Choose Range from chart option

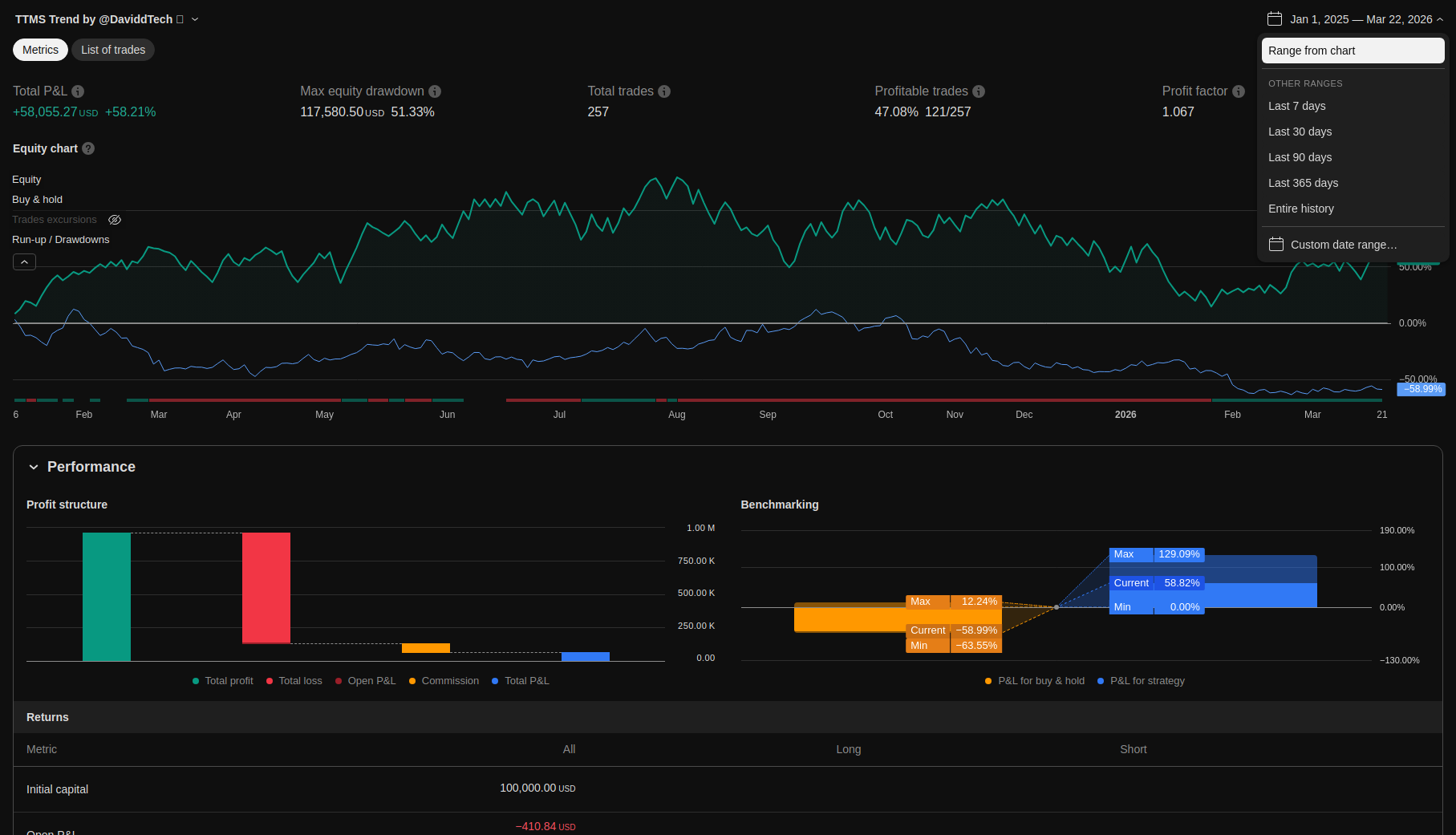(x=1353, y=51)
